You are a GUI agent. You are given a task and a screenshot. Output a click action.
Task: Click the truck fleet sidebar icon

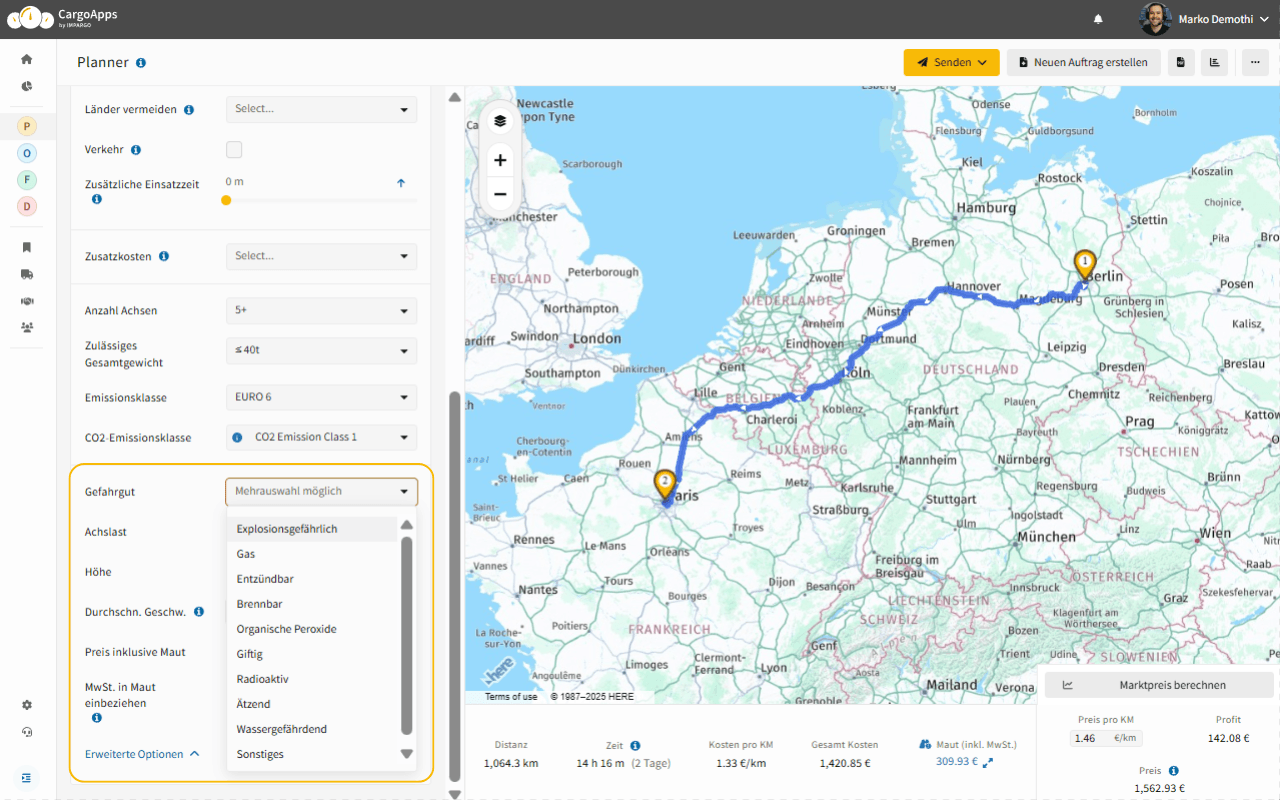[26, 274]
